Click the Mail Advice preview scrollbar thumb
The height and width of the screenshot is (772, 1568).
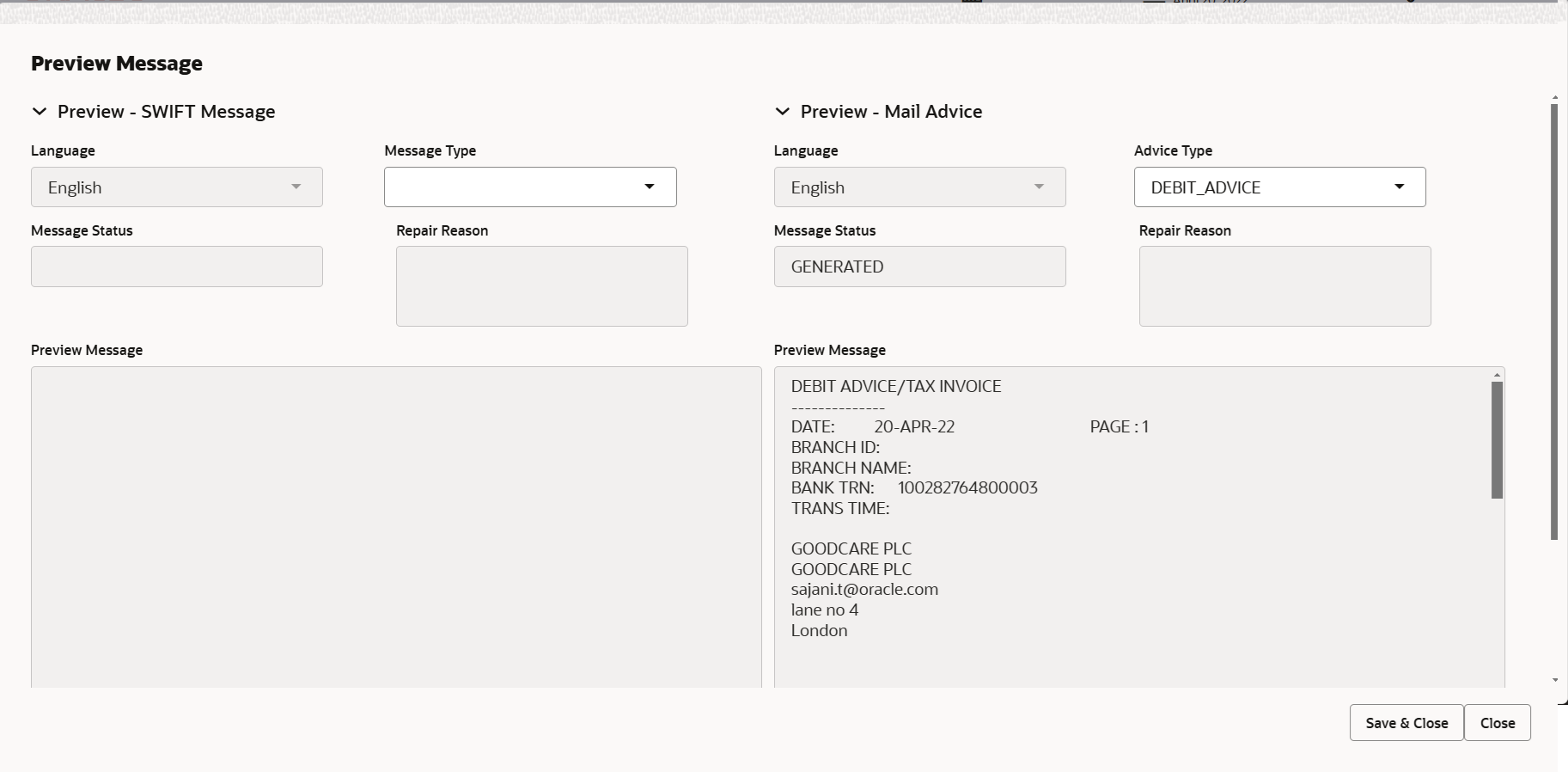(x=1497, y=440)
